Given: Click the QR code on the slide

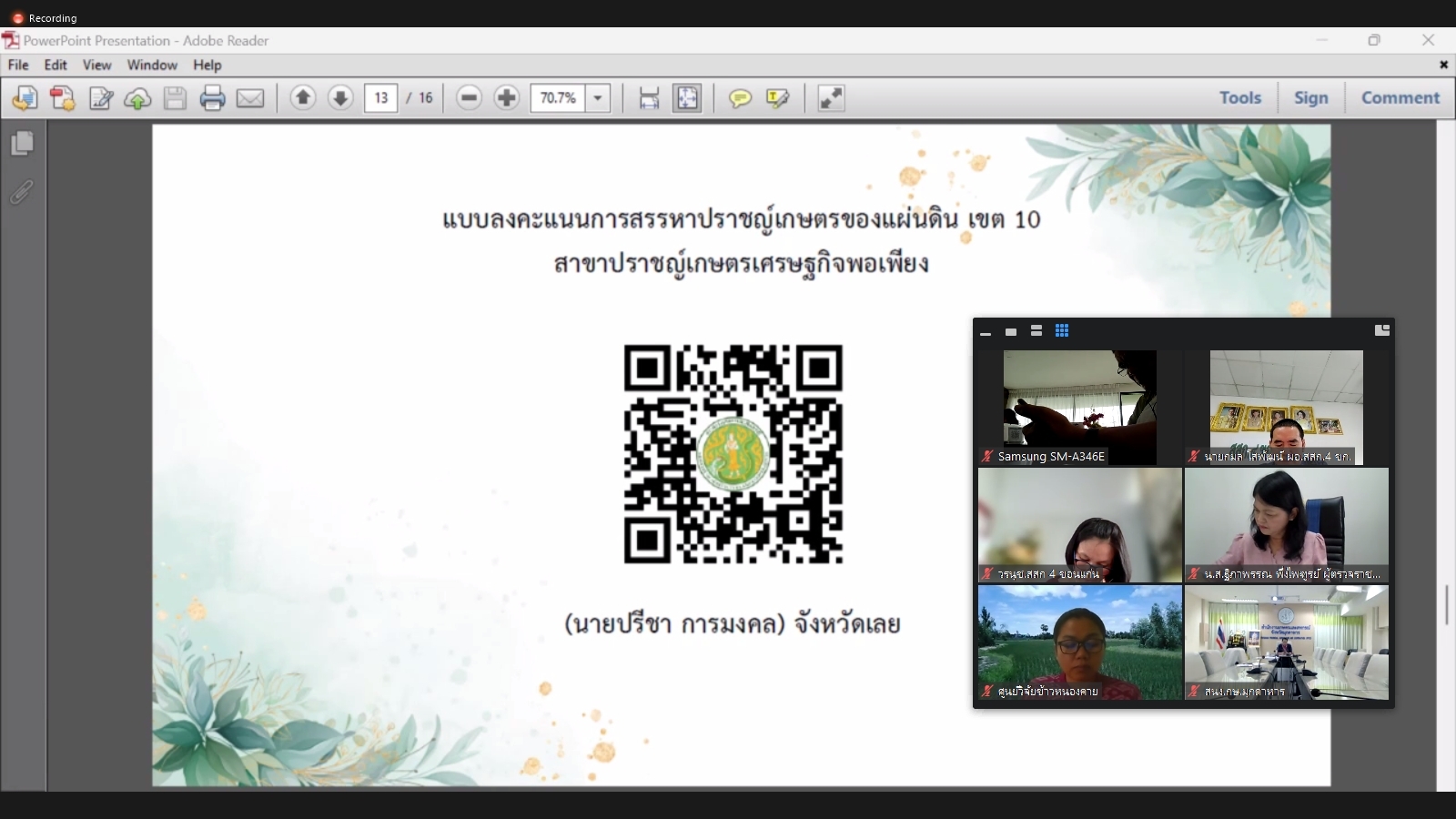Looking at the screenshot, I should point(733,454).
